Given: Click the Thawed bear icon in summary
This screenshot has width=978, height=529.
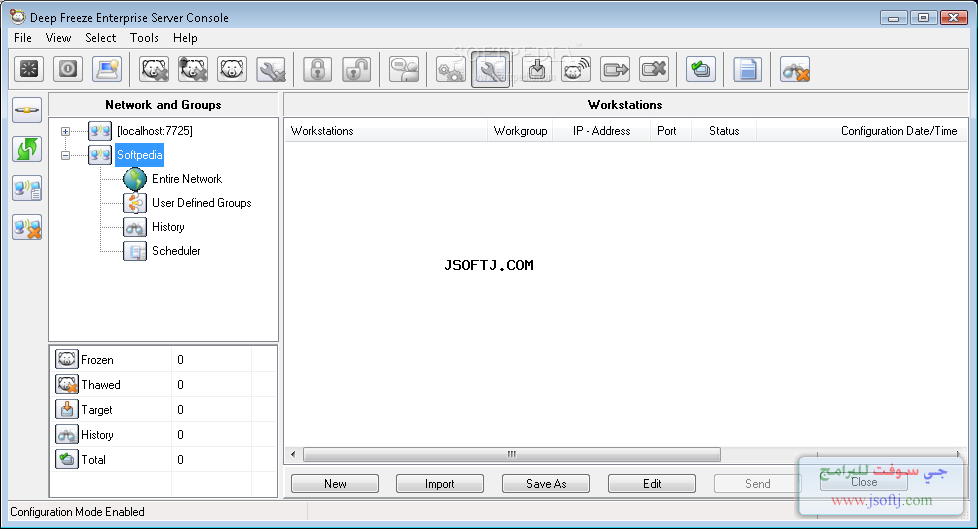Looking at the screenshot, I should (x=67, y=384).
